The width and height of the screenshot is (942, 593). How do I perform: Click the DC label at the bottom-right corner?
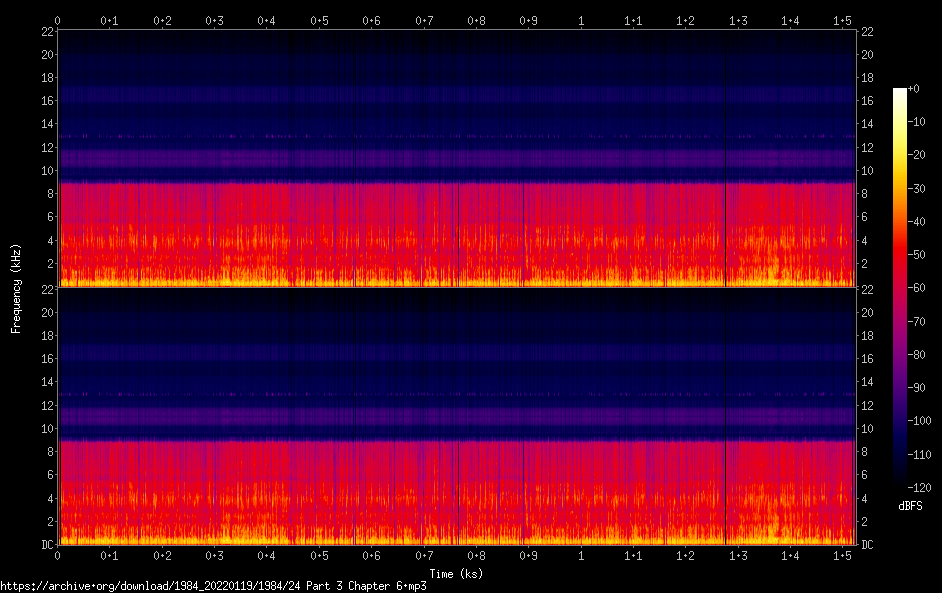pyautogui.click(x=868, y=545)
